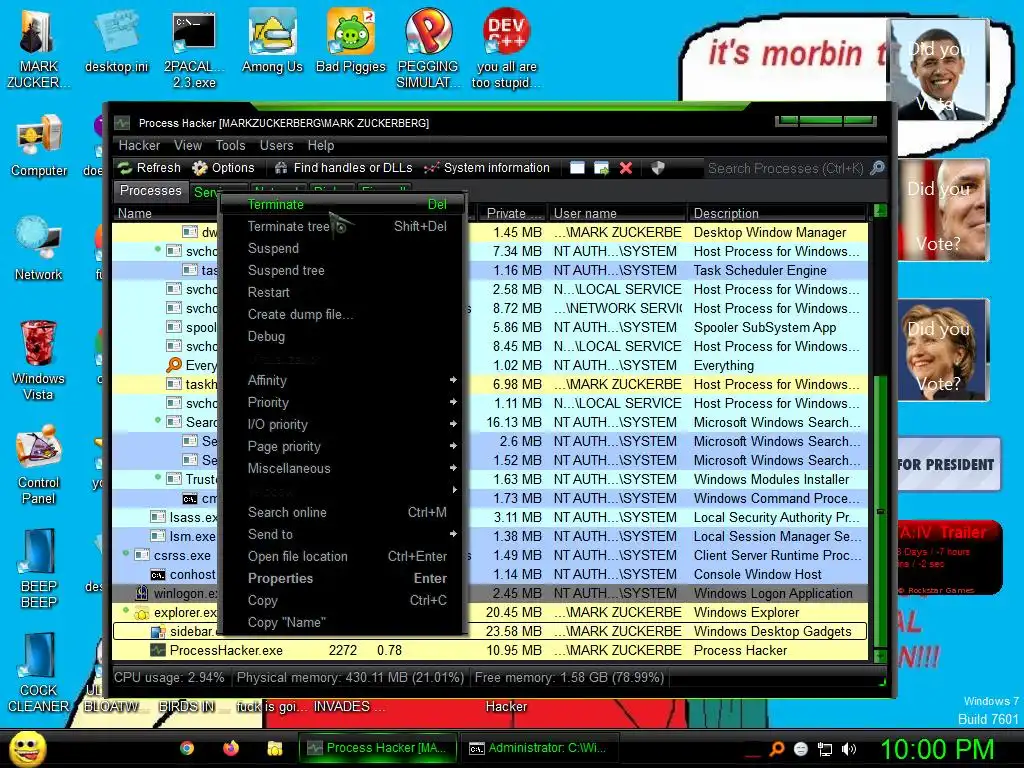Viewport: 1024px width, 768px height.
Task: Click the 10:00 PM taskbar clock
Action: point(937,749)
